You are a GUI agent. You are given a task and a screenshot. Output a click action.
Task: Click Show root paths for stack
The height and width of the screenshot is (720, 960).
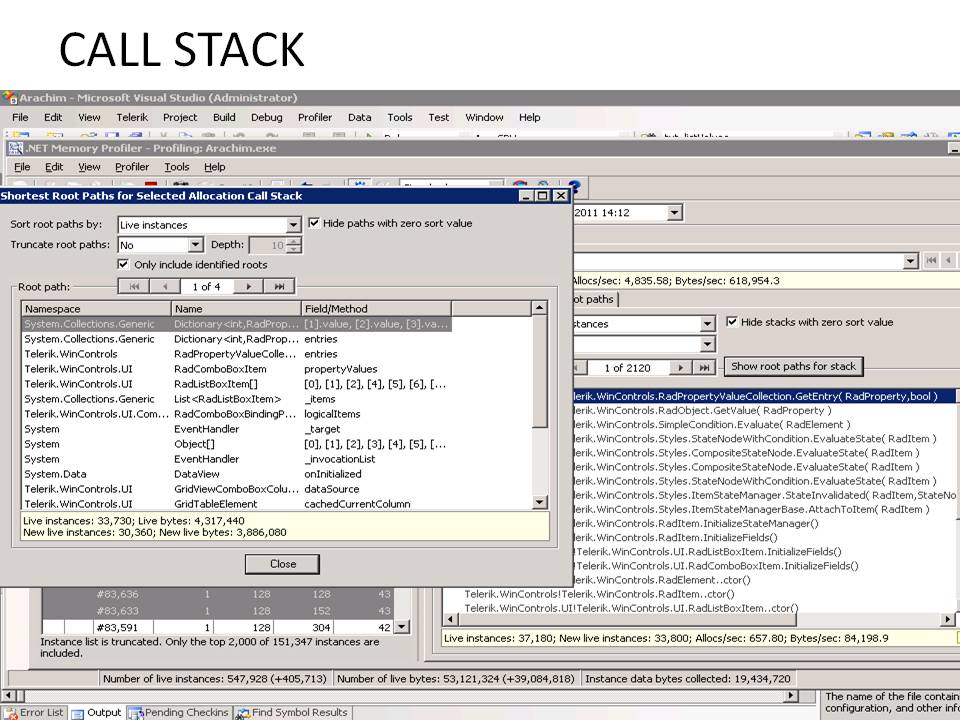(793, 367)
